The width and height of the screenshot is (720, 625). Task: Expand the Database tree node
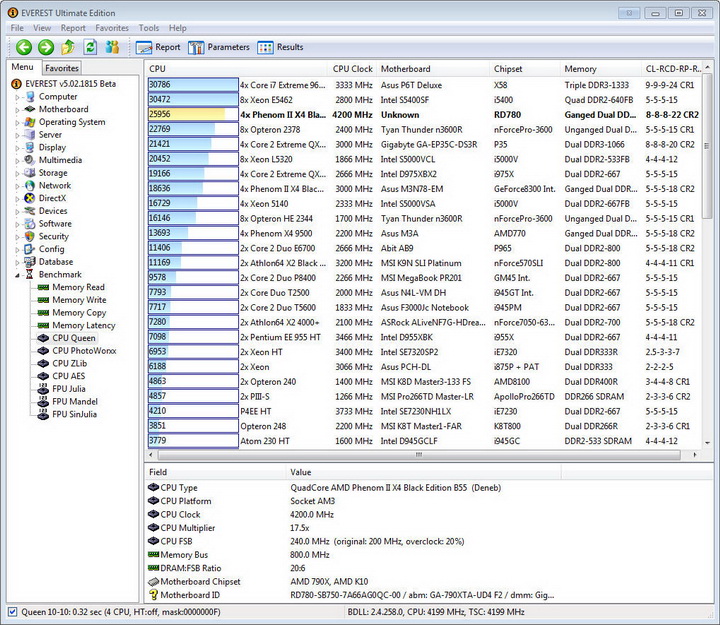(17, 263)
